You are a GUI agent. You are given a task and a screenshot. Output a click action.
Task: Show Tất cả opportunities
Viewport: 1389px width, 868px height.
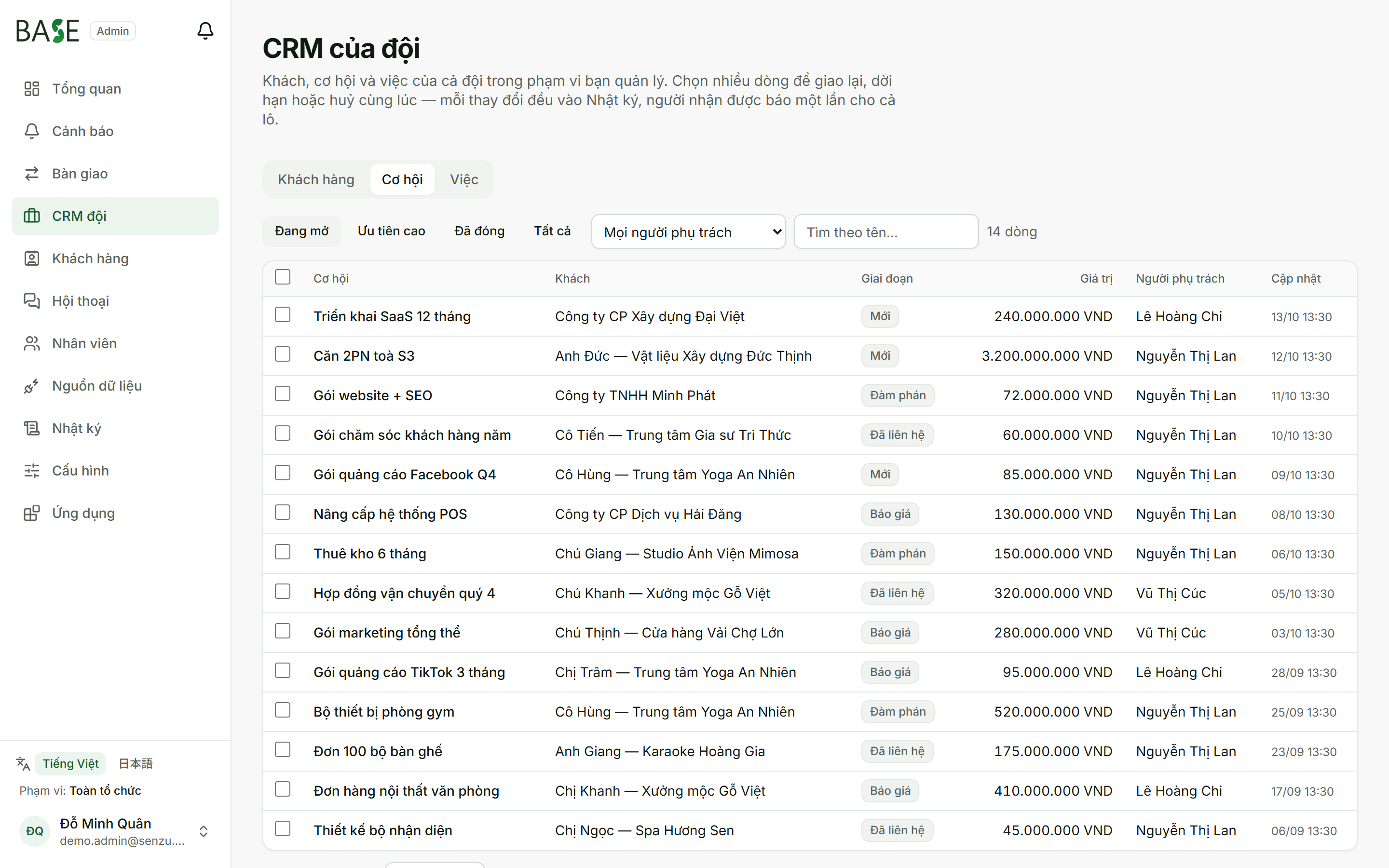(x=552, y=231)
